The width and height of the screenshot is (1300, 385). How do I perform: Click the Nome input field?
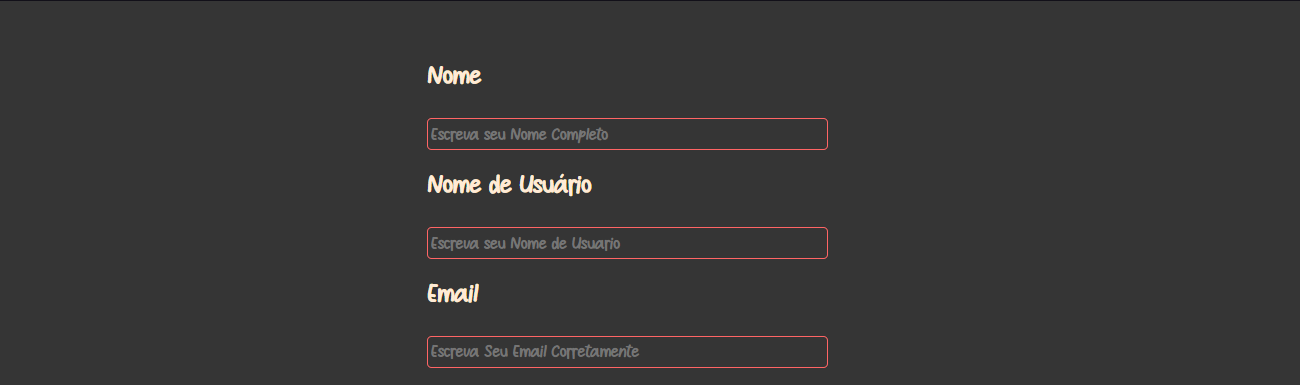pos(627,134)
